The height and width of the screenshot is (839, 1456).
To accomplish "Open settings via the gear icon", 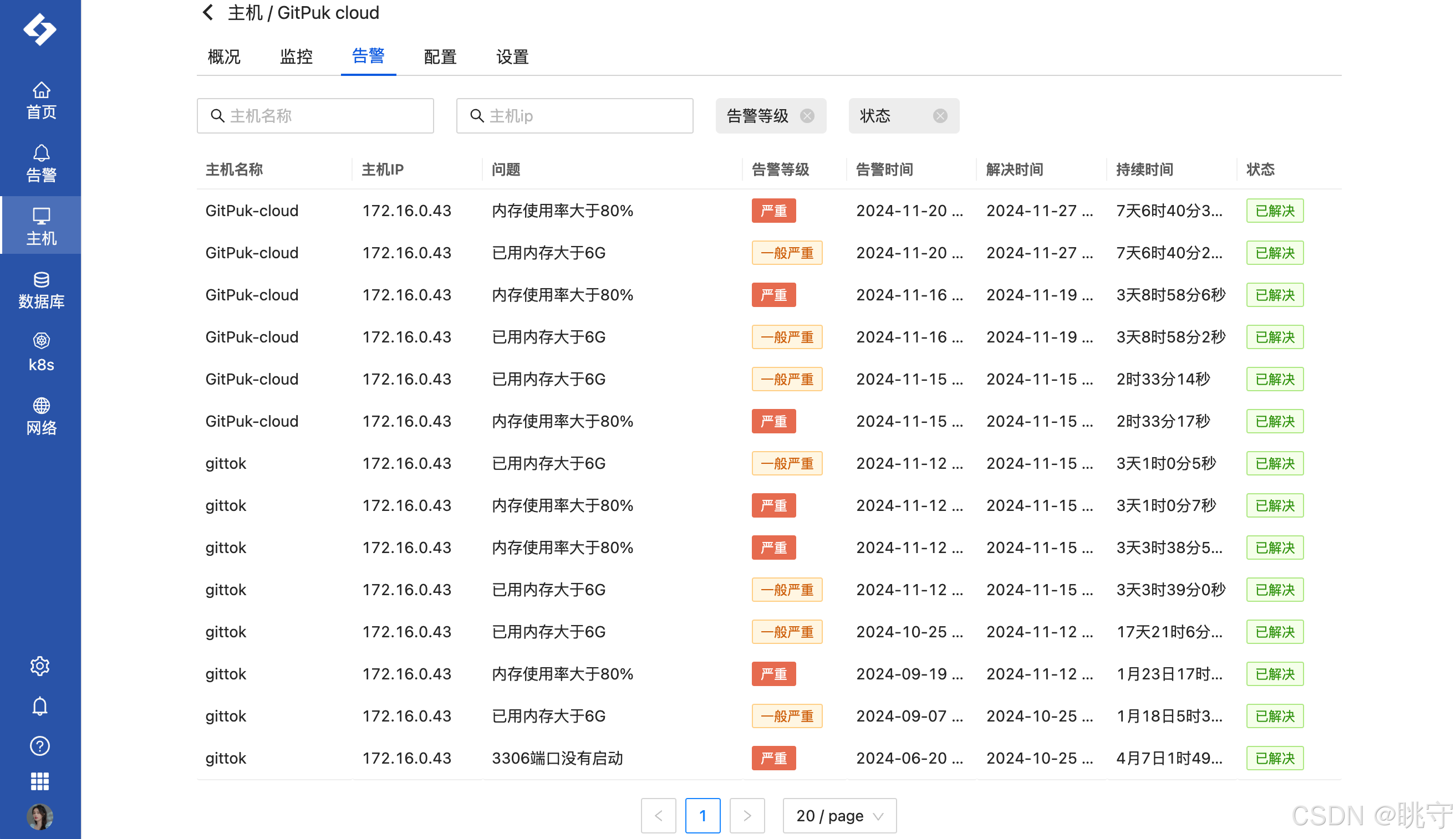I will 40,666.
